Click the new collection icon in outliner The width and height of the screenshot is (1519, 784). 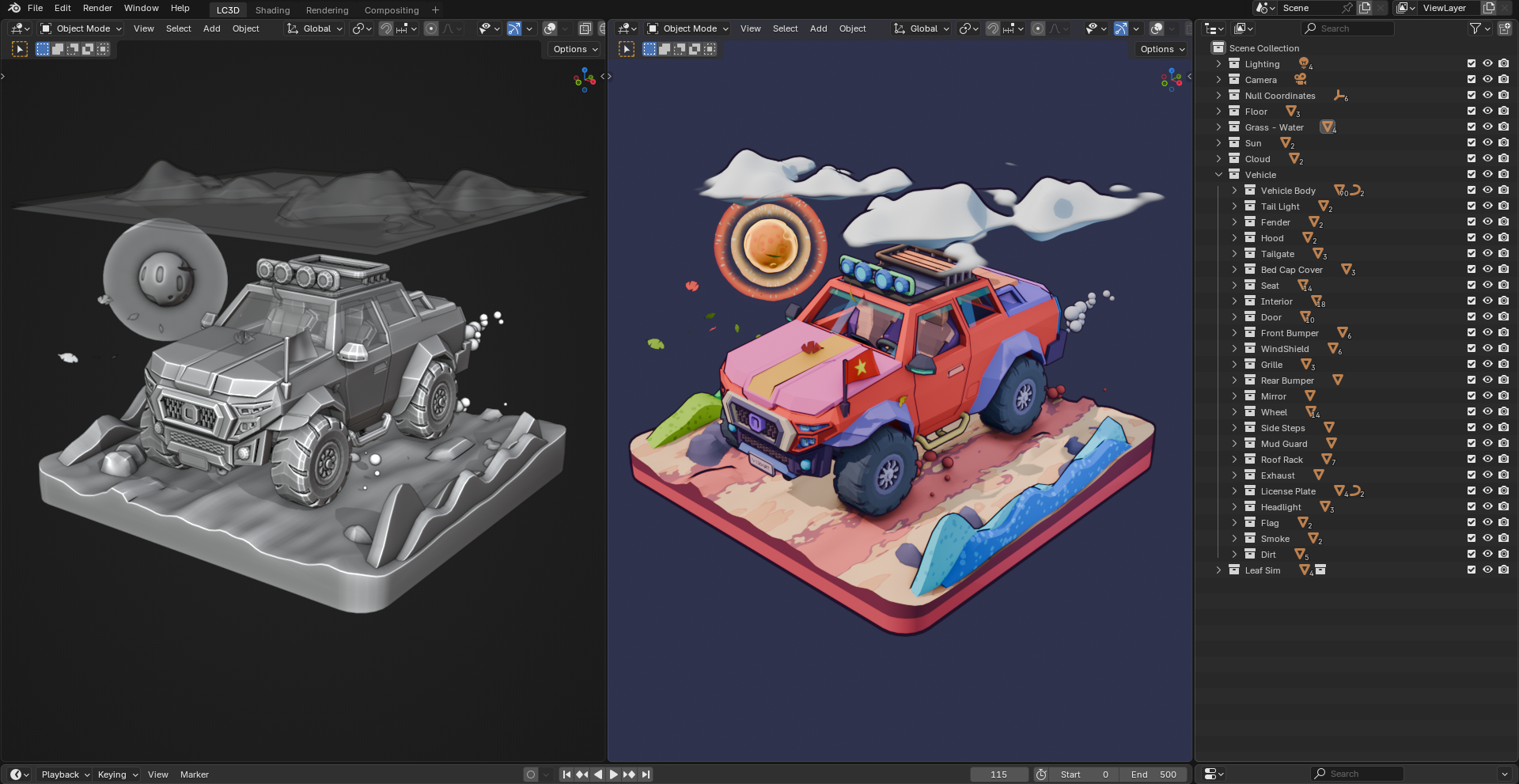tap(1504, 28)
